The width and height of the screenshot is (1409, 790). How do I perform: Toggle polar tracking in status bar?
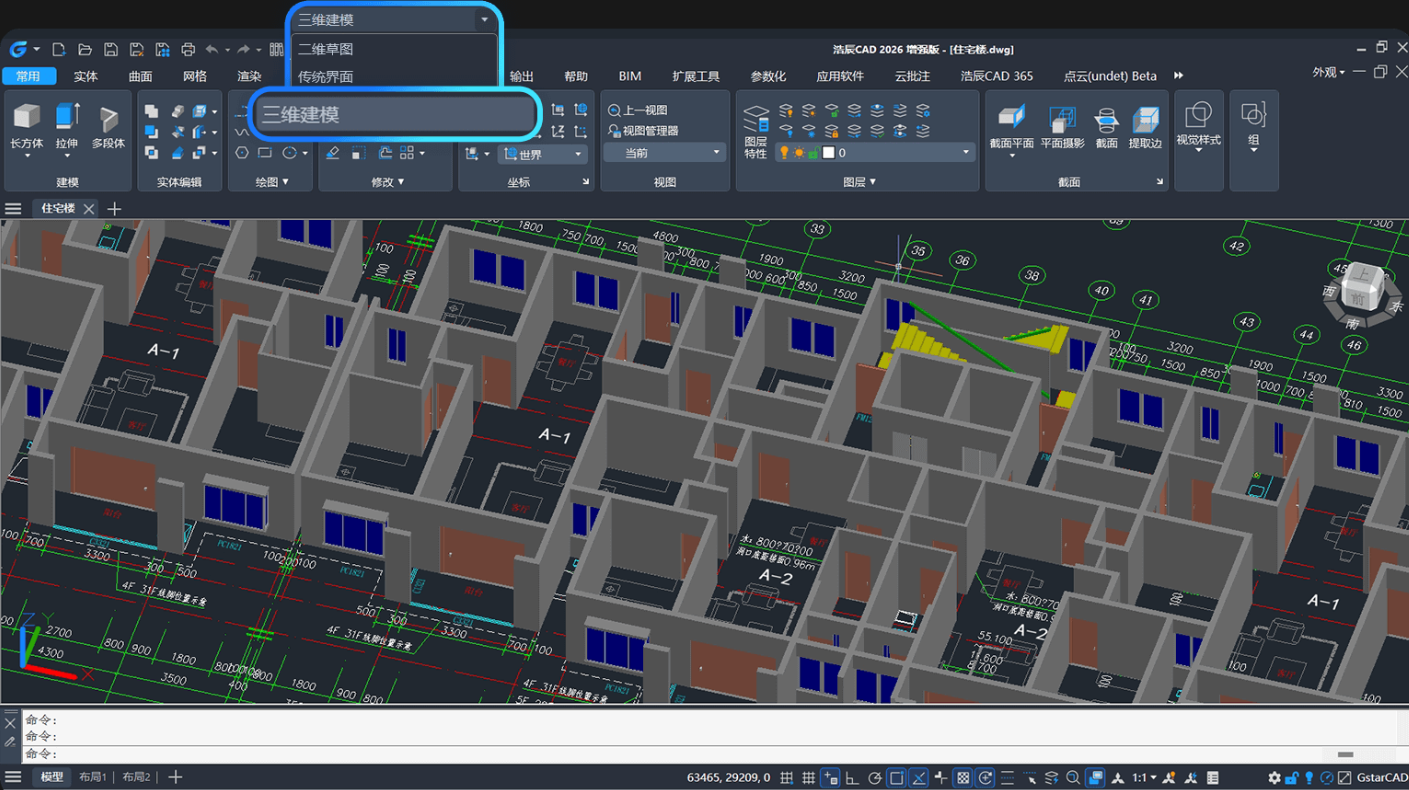[874, 778]
